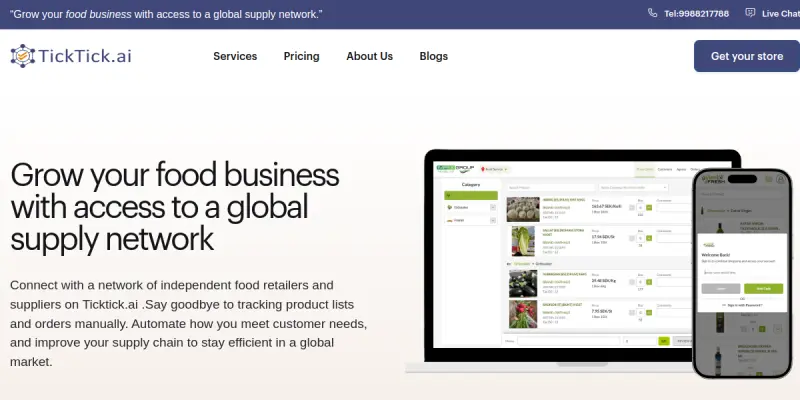Open the Live Chat link

[781, 14]
